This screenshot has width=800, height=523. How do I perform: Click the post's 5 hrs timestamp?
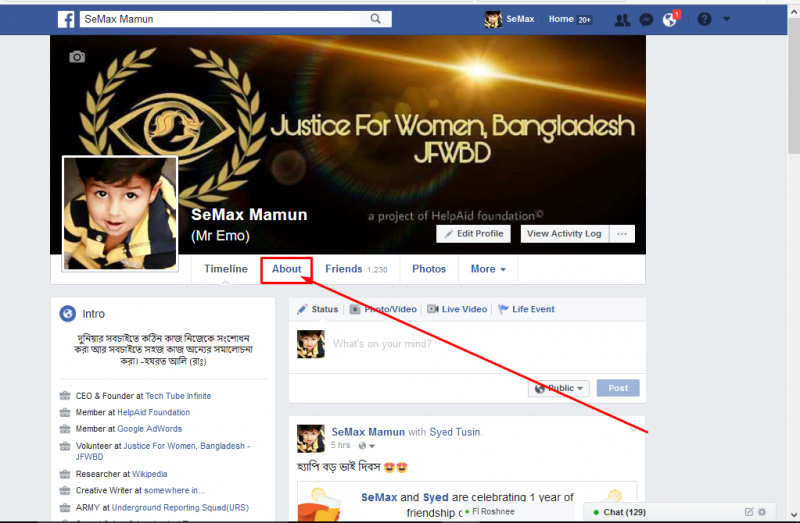[340, 445]
